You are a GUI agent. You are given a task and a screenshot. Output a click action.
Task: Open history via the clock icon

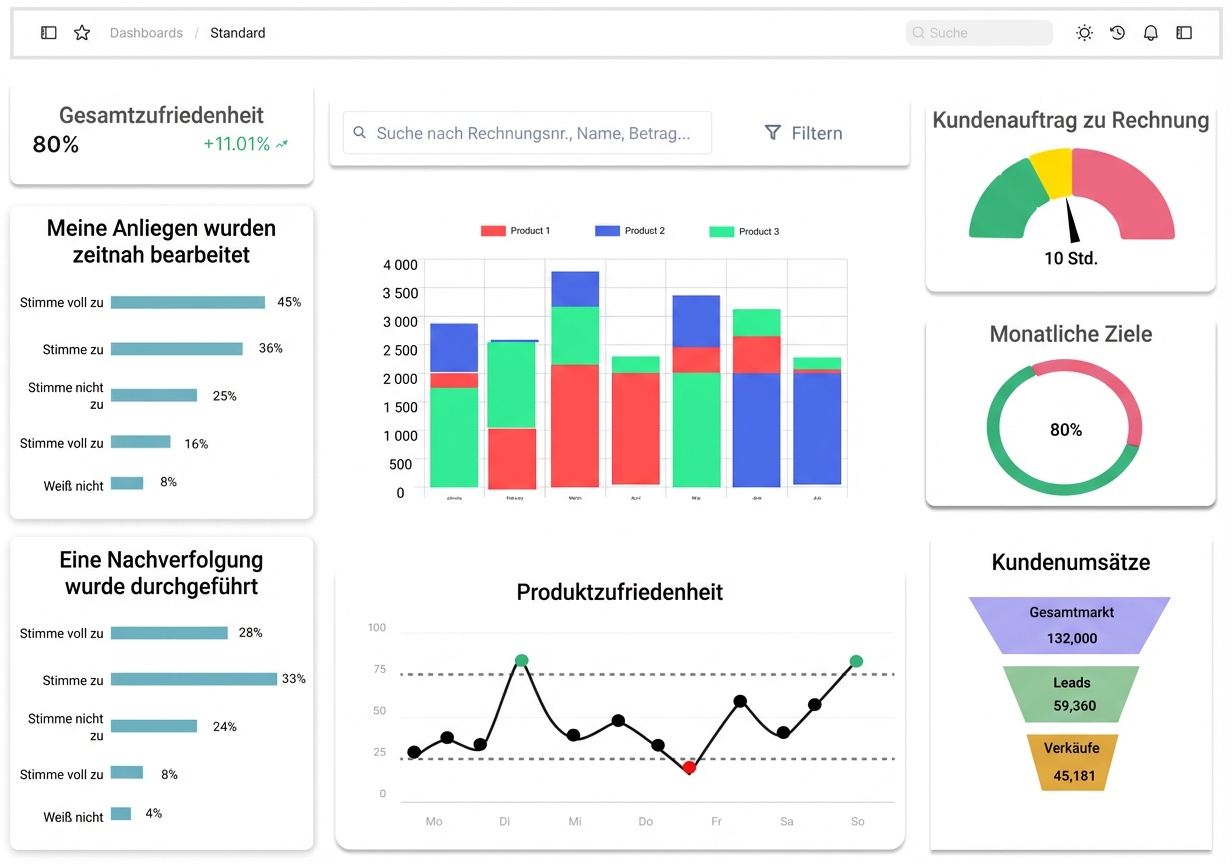click(x=1118, y=33)
